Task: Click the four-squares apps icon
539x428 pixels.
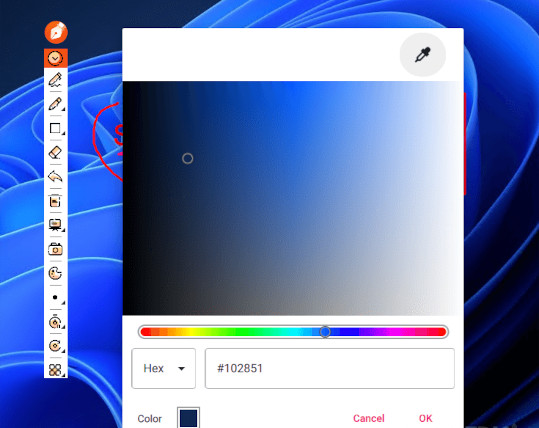Action: click(55, 370)
